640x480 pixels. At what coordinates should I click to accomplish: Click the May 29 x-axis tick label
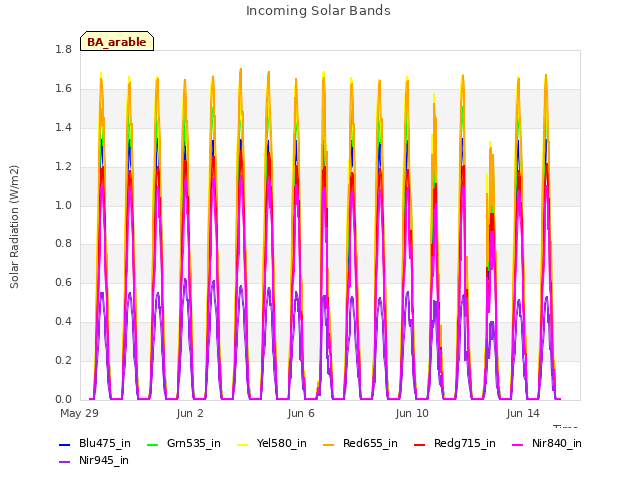point(79,413)
